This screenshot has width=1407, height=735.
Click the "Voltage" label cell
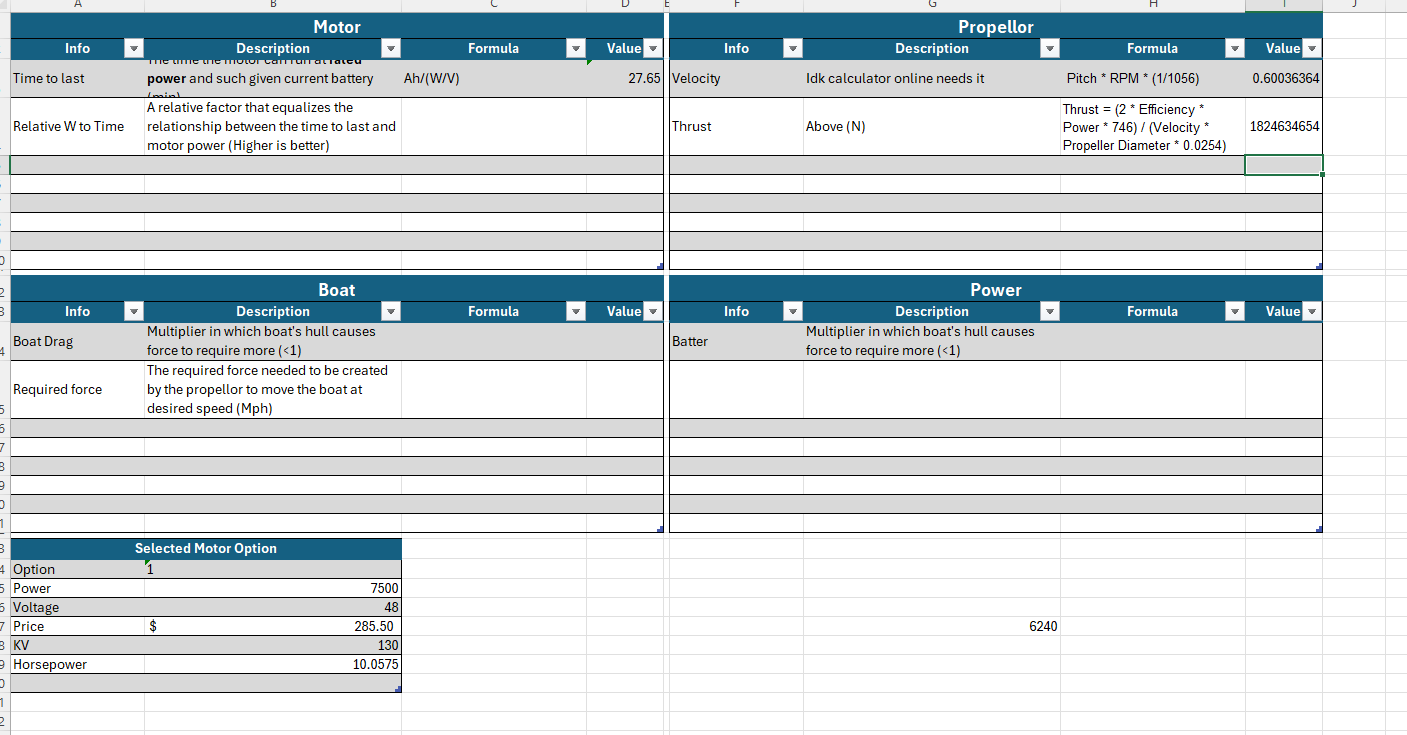tap(77, 607)
